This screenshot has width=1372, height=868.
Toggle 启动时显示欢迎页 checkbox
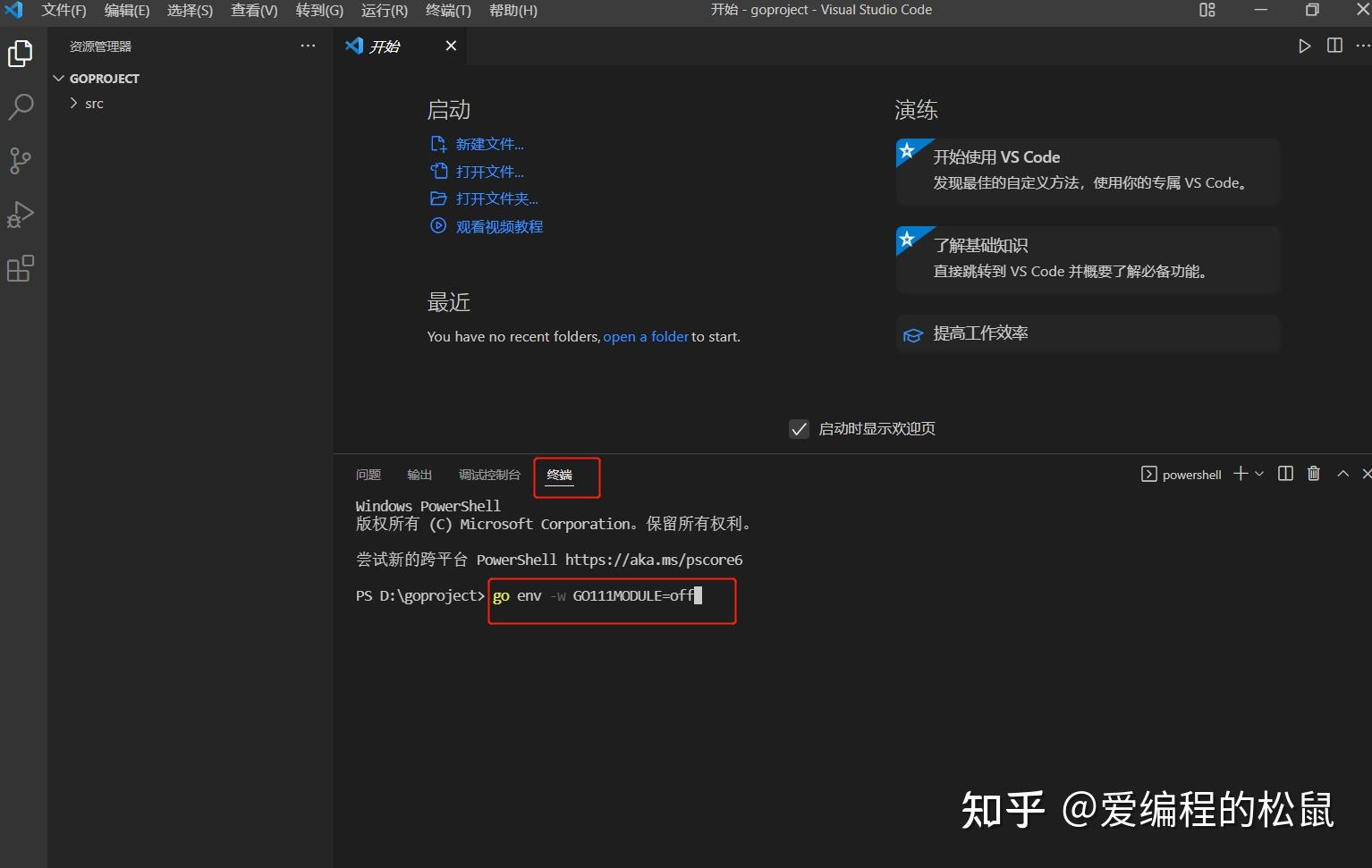tap(800, 429)
